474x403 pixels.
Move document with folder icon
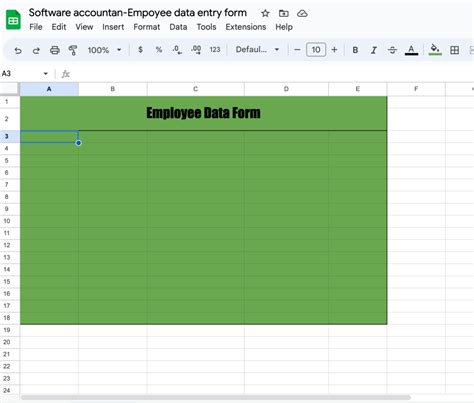tap(284, 13)
